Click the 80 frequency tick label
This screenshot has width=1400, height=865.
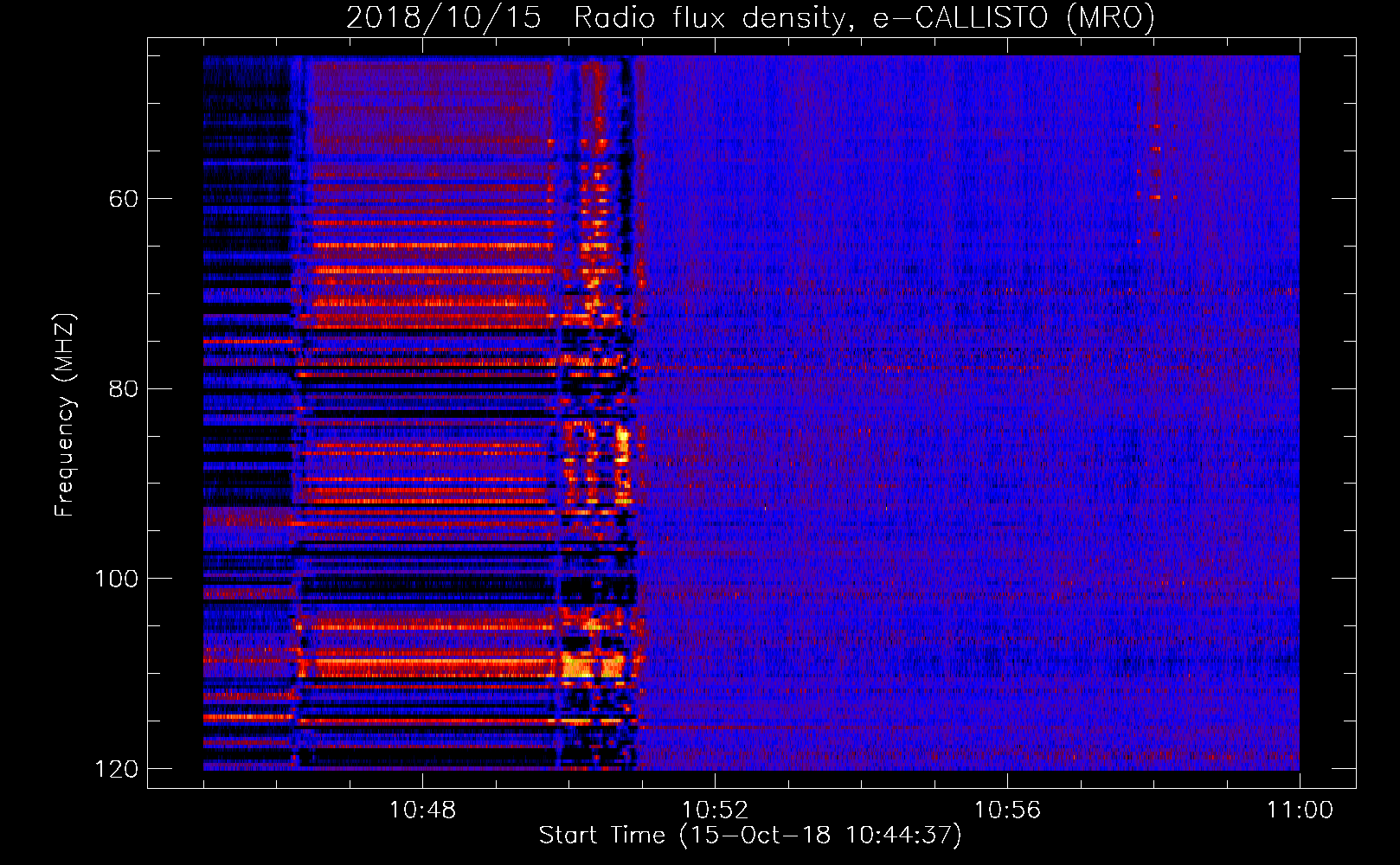pos(124,388)
